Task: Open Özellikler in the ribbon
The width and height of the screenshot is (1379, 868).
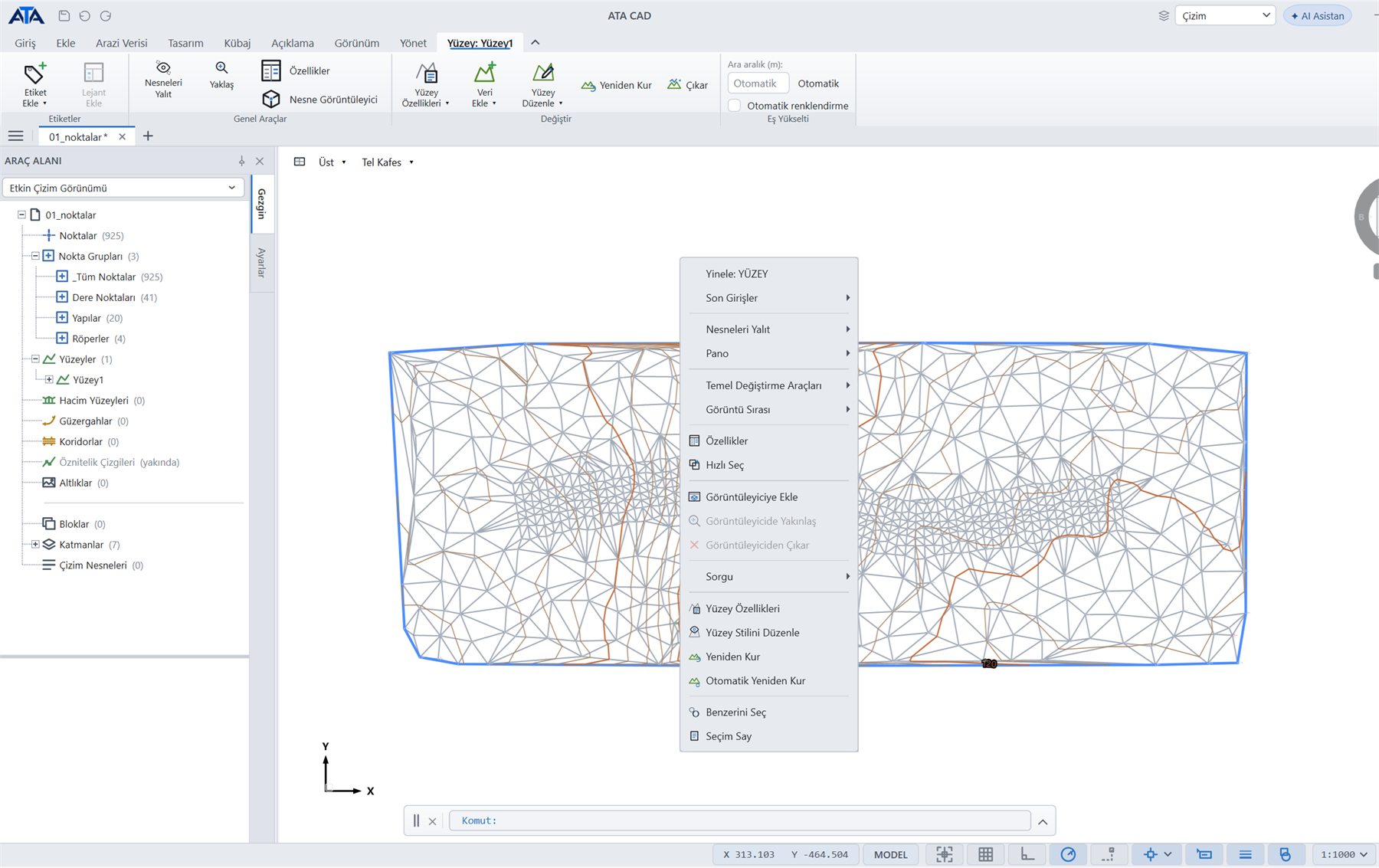Action: [296, 70]
